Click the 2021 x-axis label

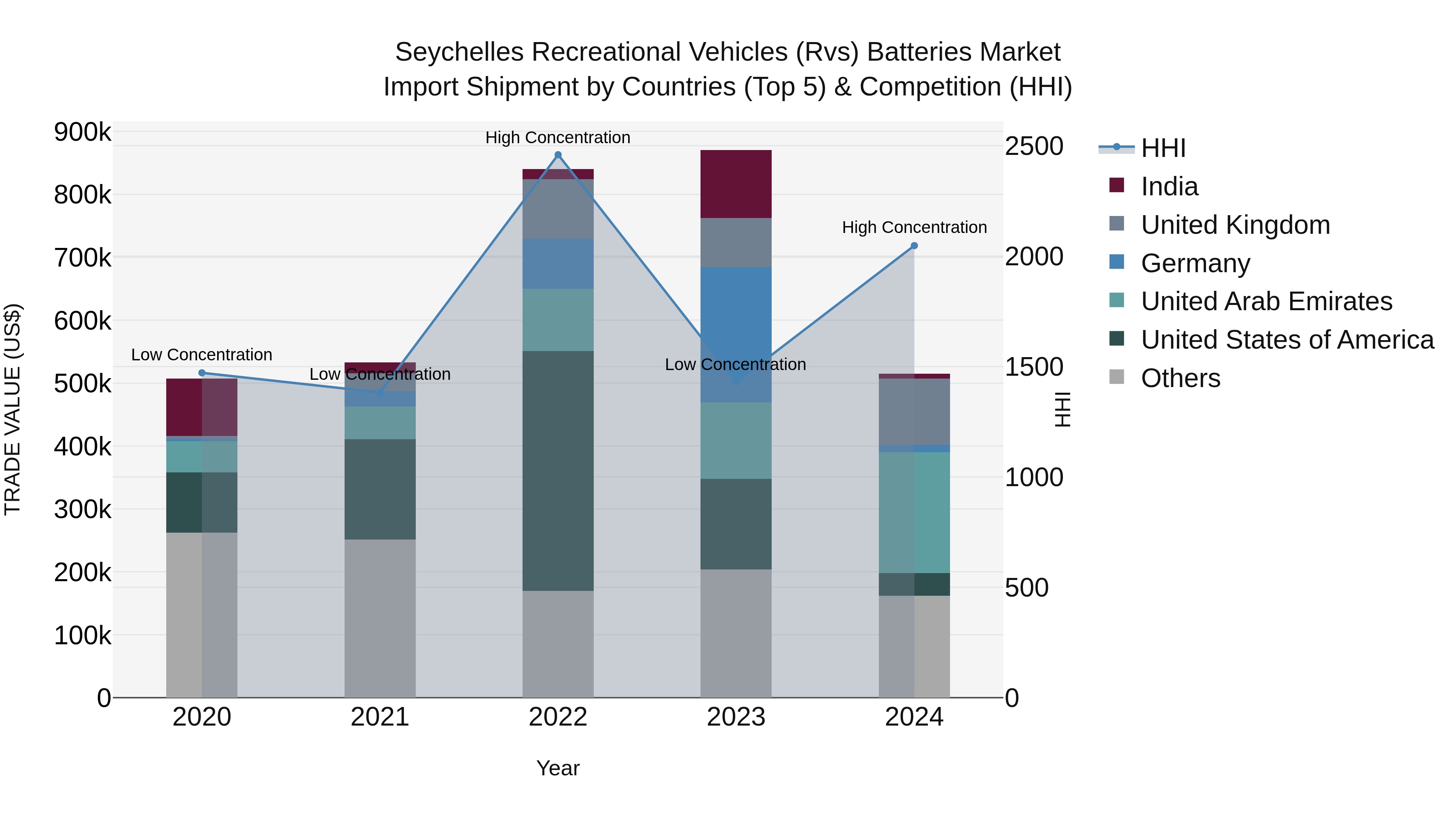click(380, 717)
